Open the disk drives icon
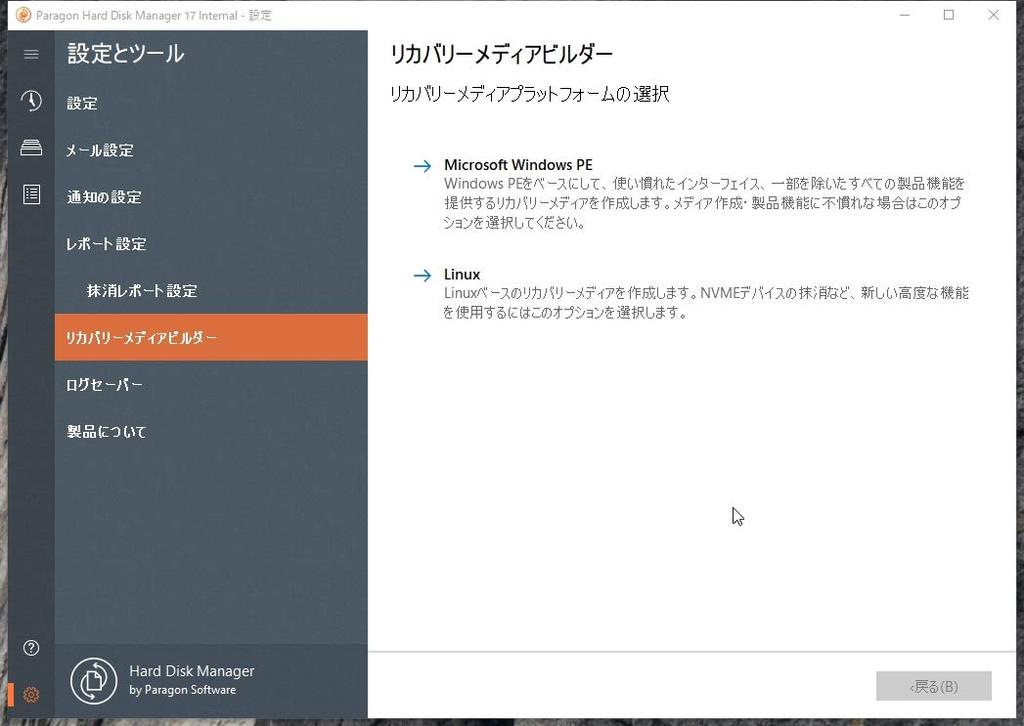1024x726 pixels. (x=31, y=148)
